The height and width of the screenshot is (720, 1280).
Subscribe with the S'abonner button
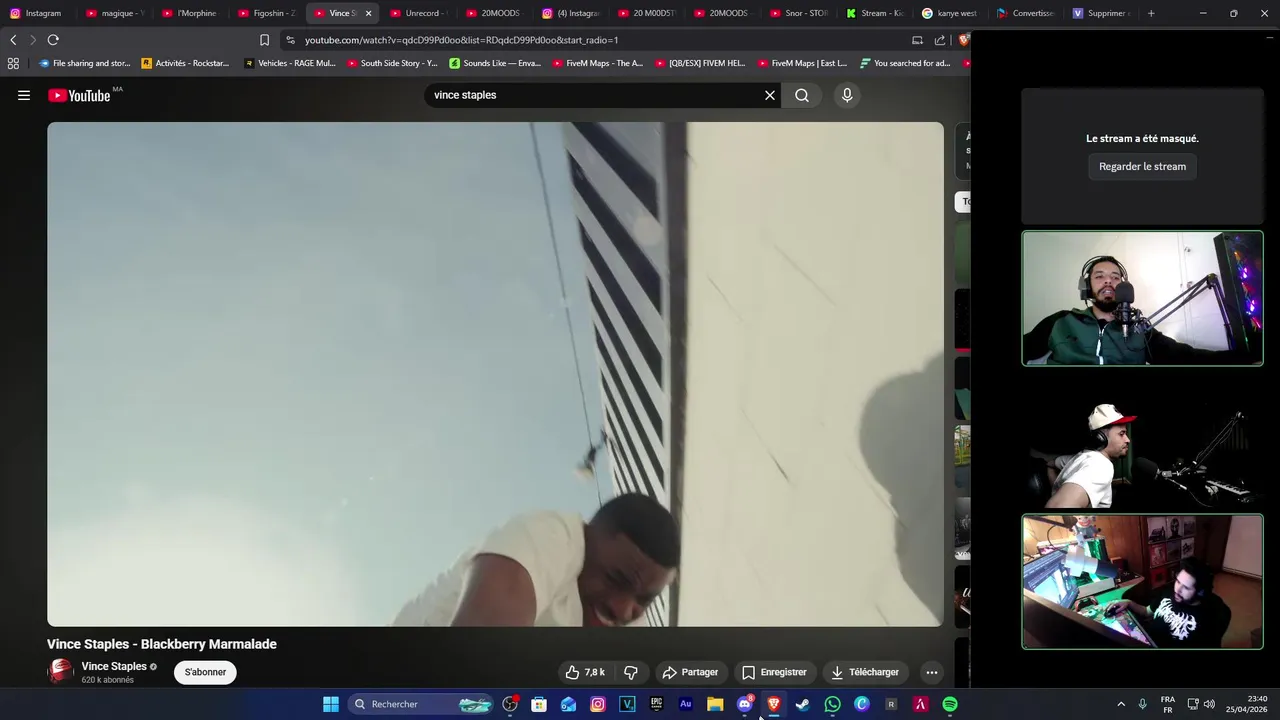(x=205, y=672)
